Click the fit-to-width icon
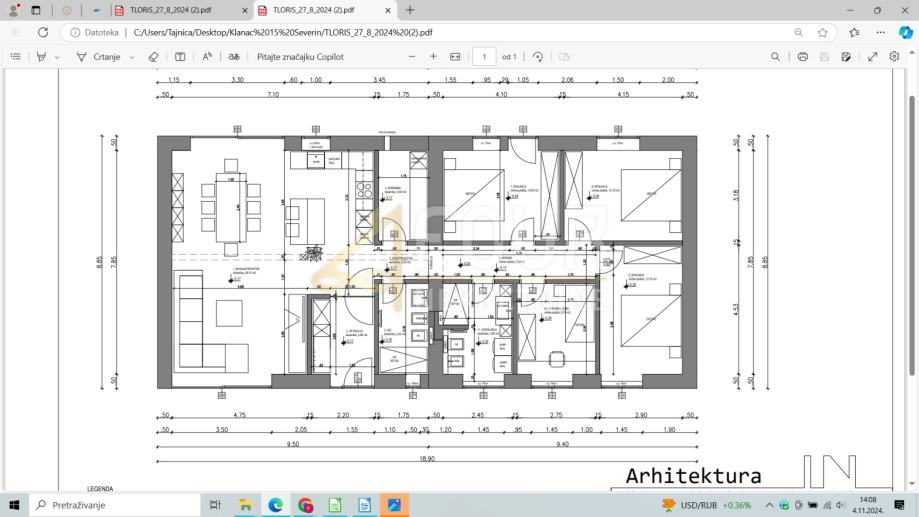The image size is (919, 517). 455,57
